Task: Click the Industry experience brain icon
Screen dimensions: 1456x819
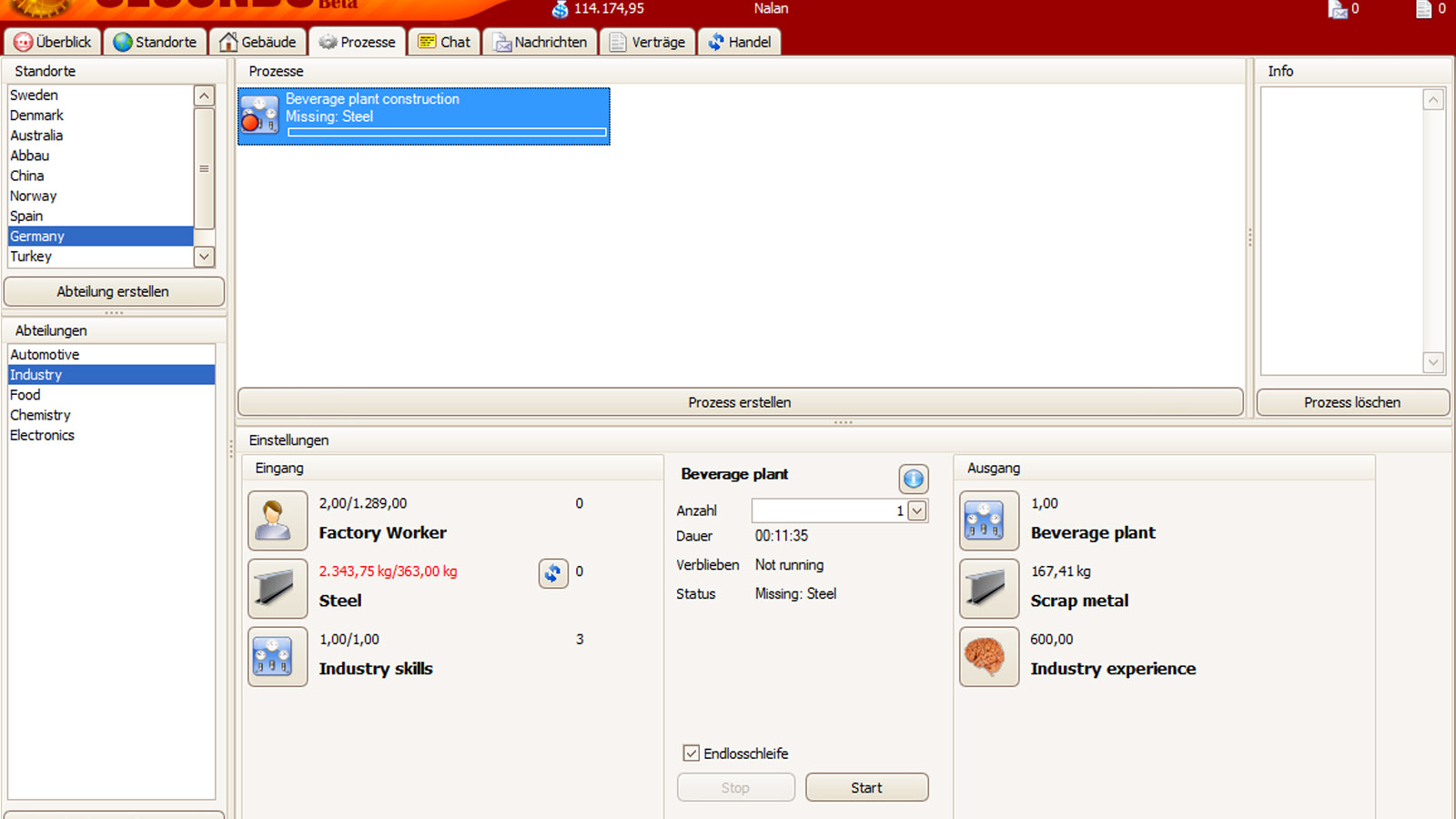Action: click(989, 656)
